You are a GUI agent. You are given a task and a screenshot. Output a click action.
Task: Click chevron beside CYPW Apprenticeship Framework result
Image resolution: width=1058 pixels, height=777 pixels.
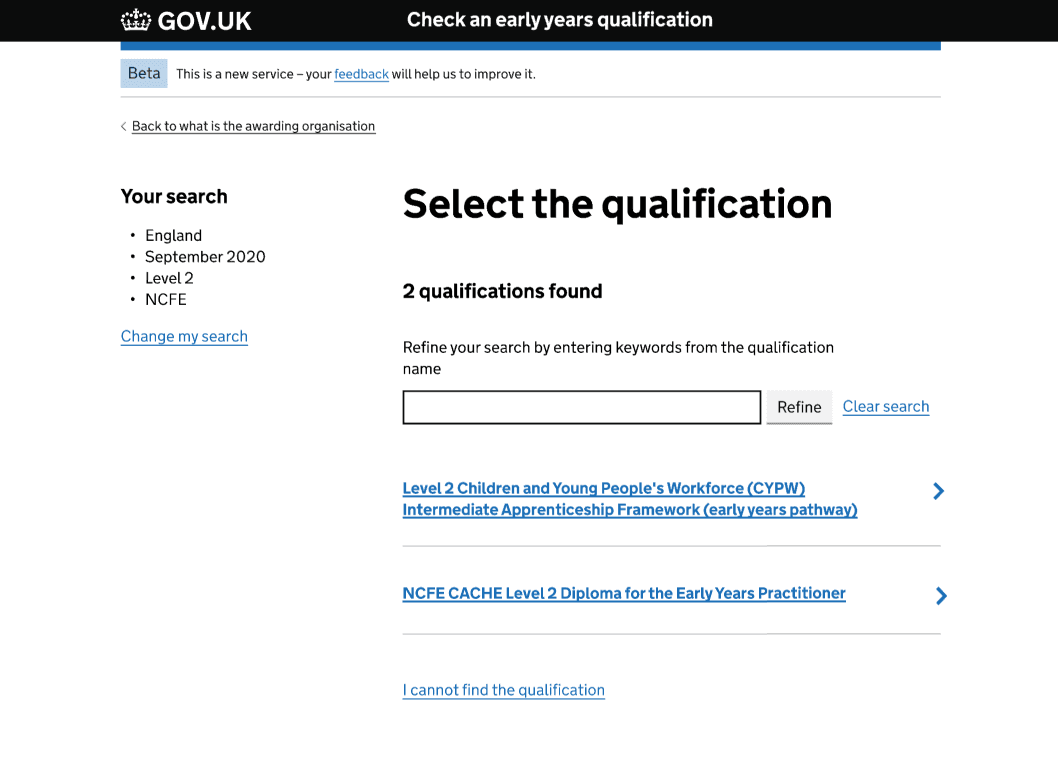pyautogui.click(x=938, y=491)
